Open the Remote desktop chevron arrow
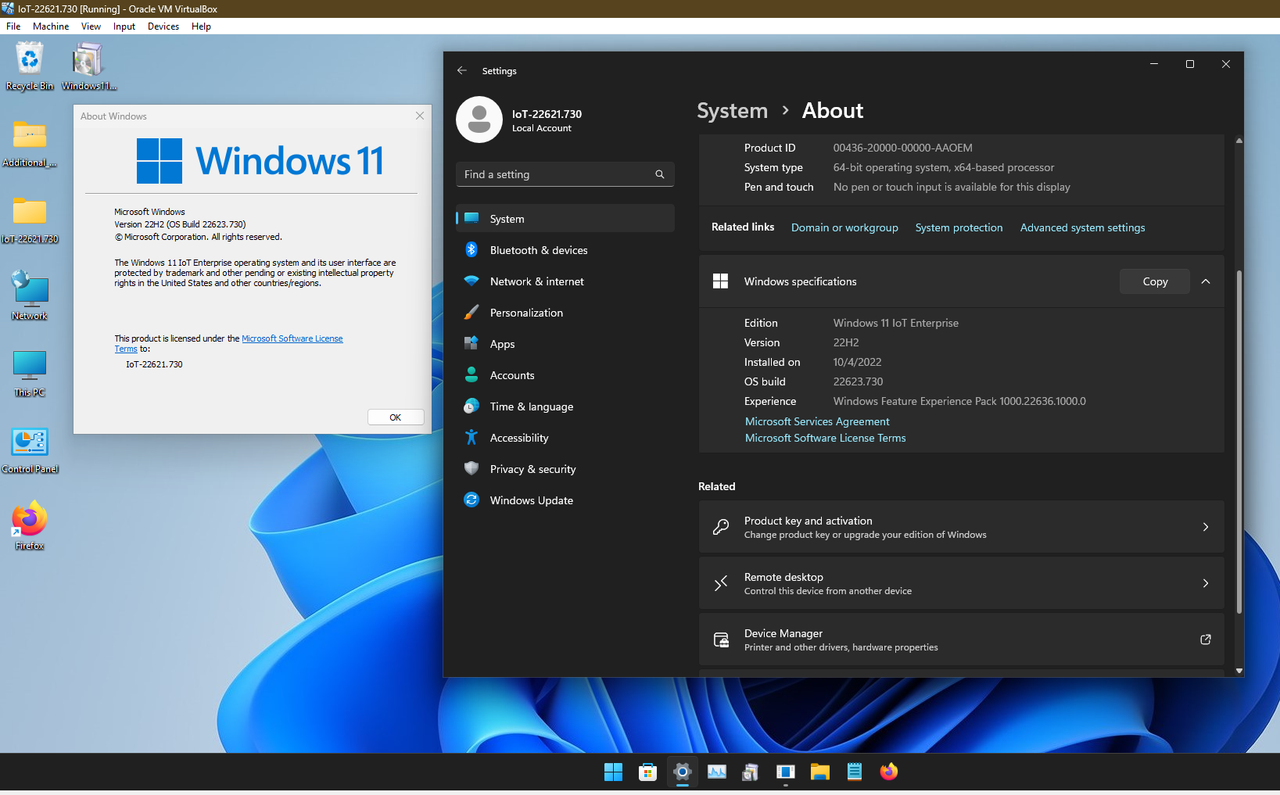The width and height of the screenshot is (1280, 795). (x=1205, y=583)
